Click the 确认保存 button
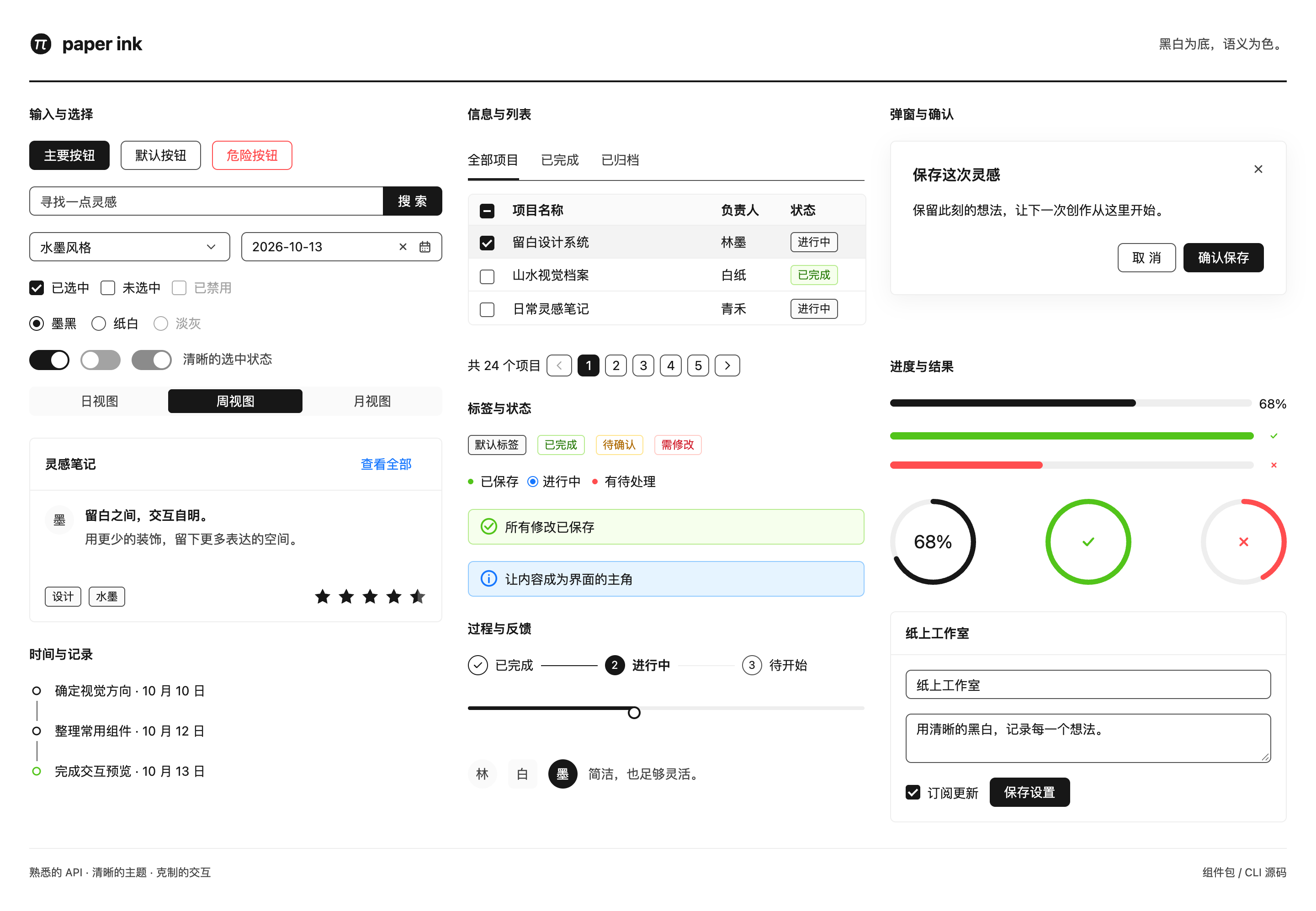1316x911 pixels. 1223,258
